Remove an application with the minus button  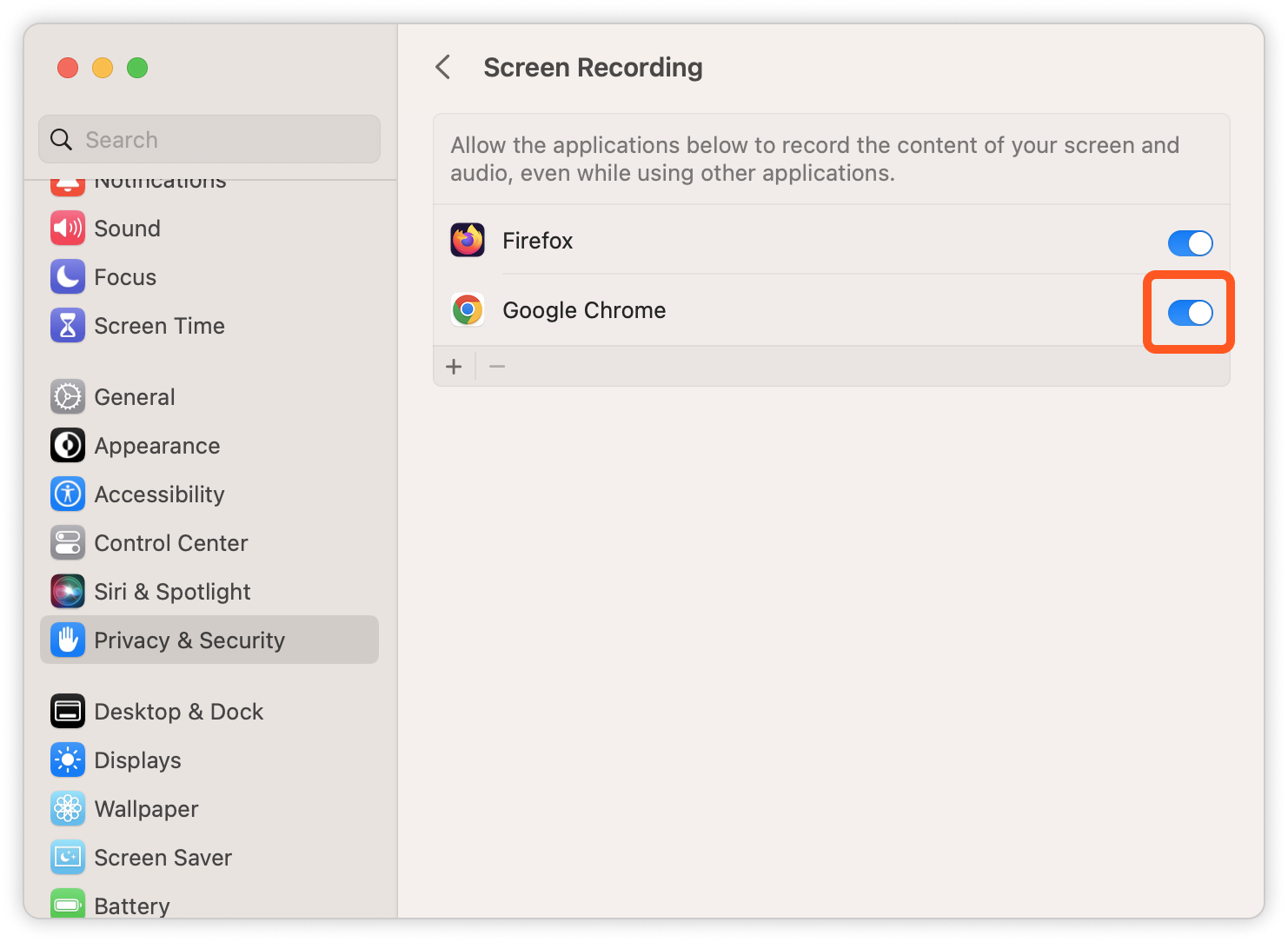pos(497,367)
